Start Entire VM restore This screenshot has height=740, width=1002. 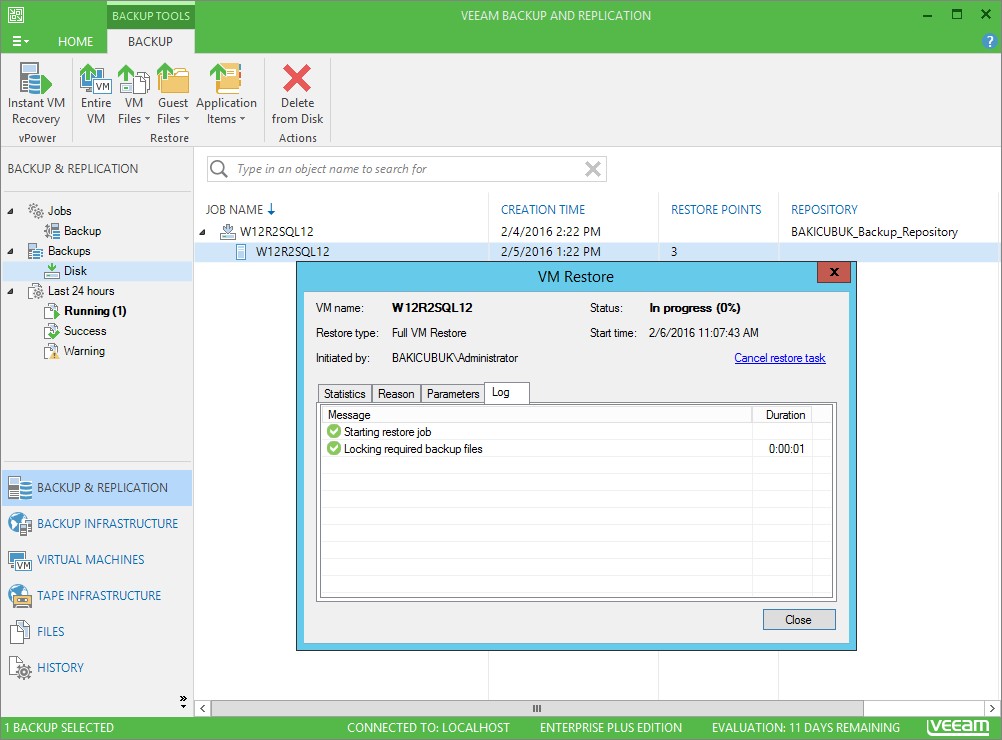(96, 93)
